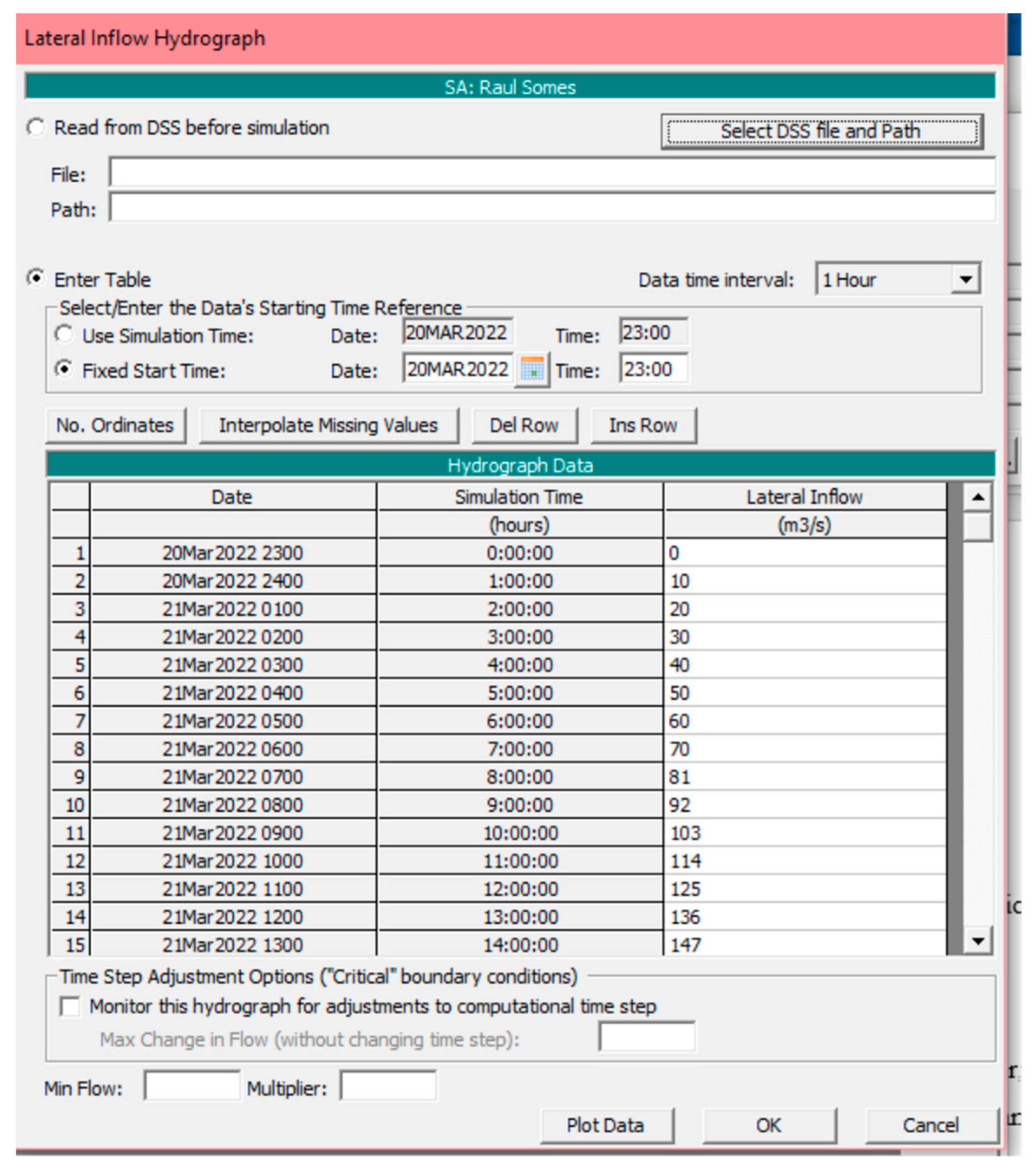Click the Min Flow input field
This screenshot has height=1172, width=1036.
191,1086
